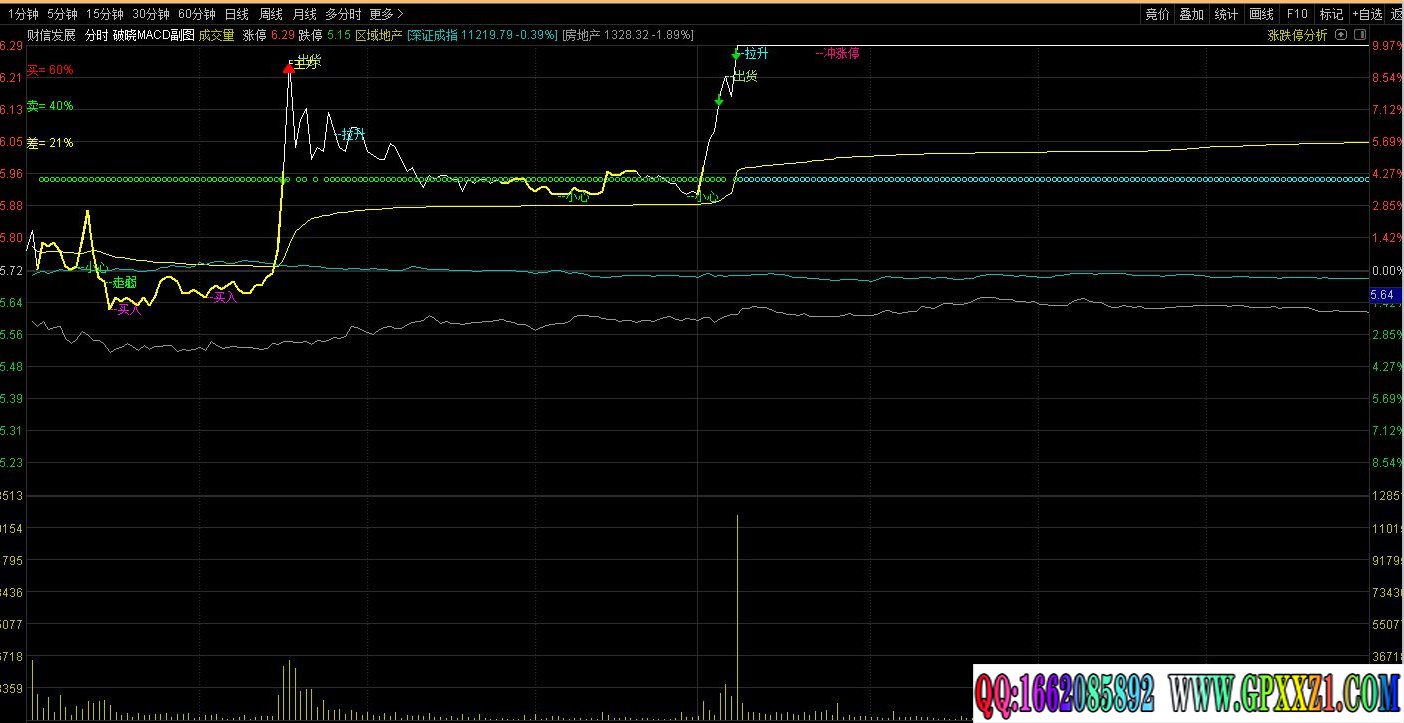
Task: Switch to 日线 daily chart
Action: [237, 14]
